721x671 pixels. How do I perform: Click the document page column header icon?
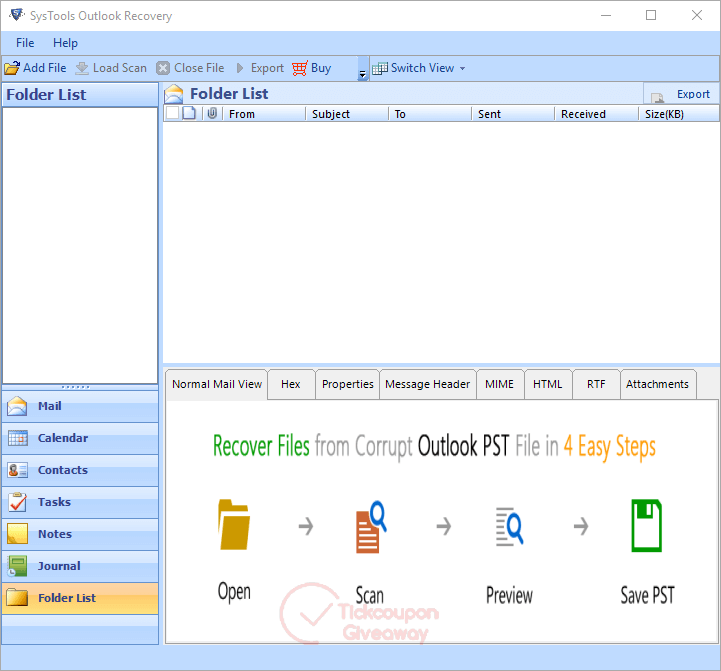tap(189, 113)
